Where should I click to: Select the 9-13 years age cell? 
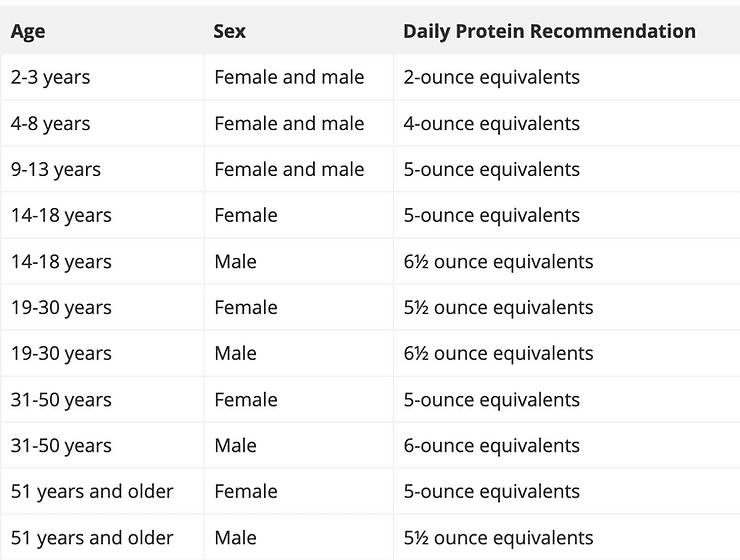tap(56, 169)
